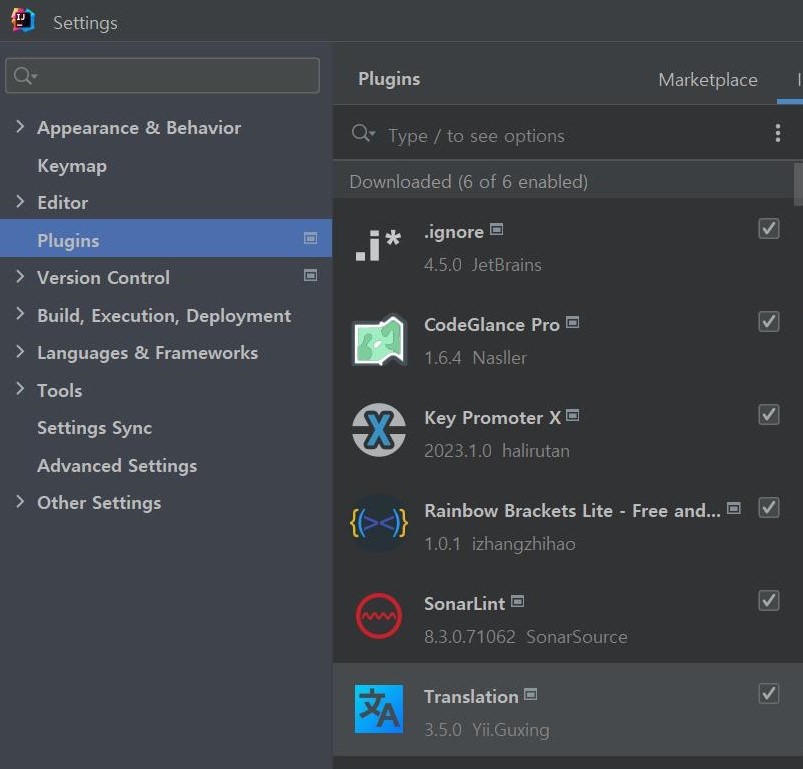Click small marker icon next to Translation
This screenshot has width=803, height=769.
531,694
